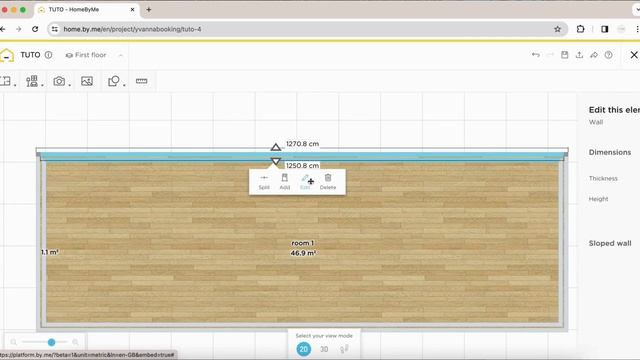Viewport: 640px width, 360px height.
Task: Click the share arrow icon
Action: coord(594,55)
